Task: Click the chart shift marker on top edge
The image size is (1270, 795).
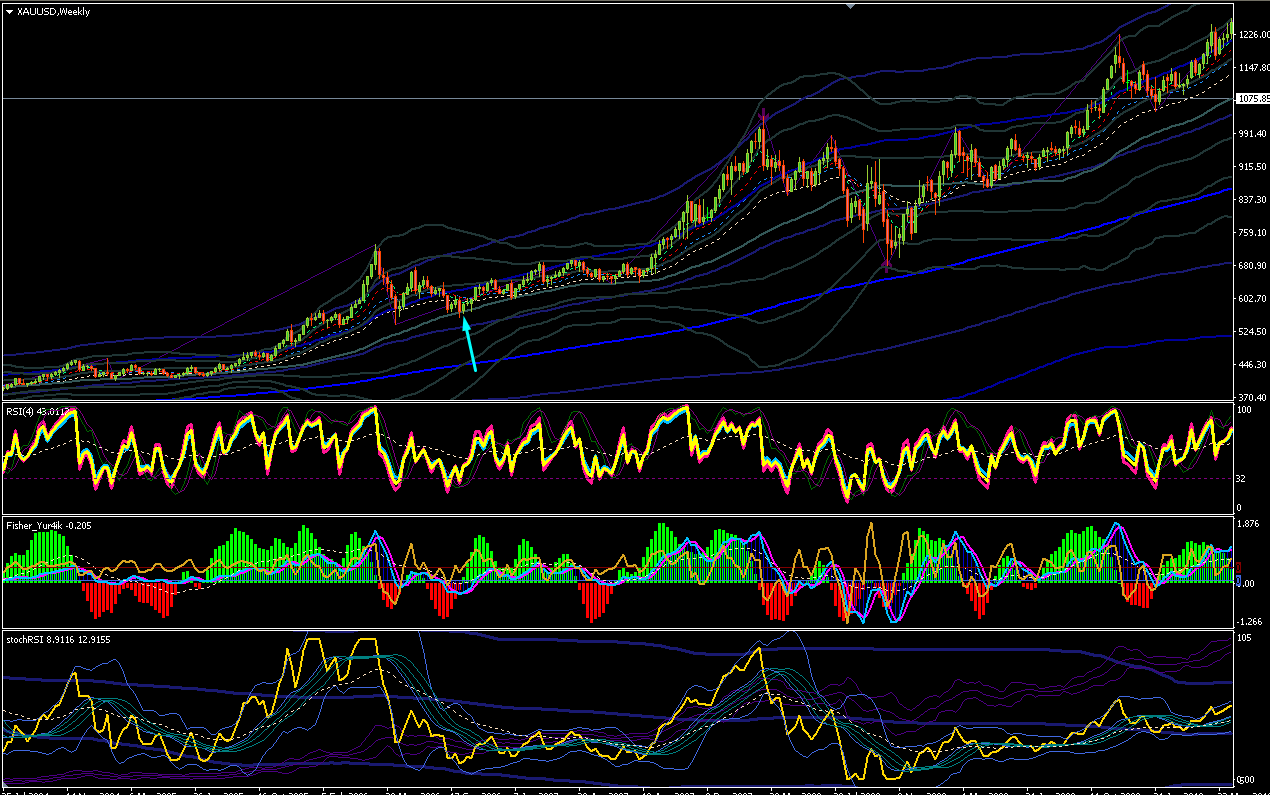Action: tap(851, 5)
